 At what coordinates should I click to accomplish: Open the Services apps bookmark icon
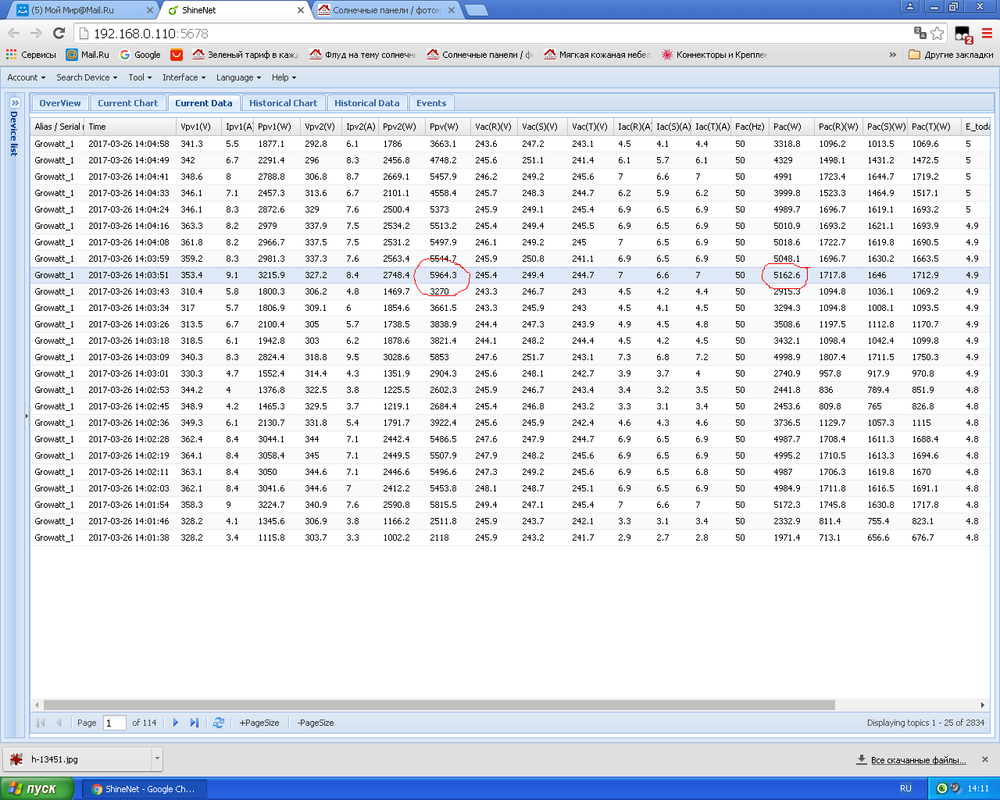(11, 55)
